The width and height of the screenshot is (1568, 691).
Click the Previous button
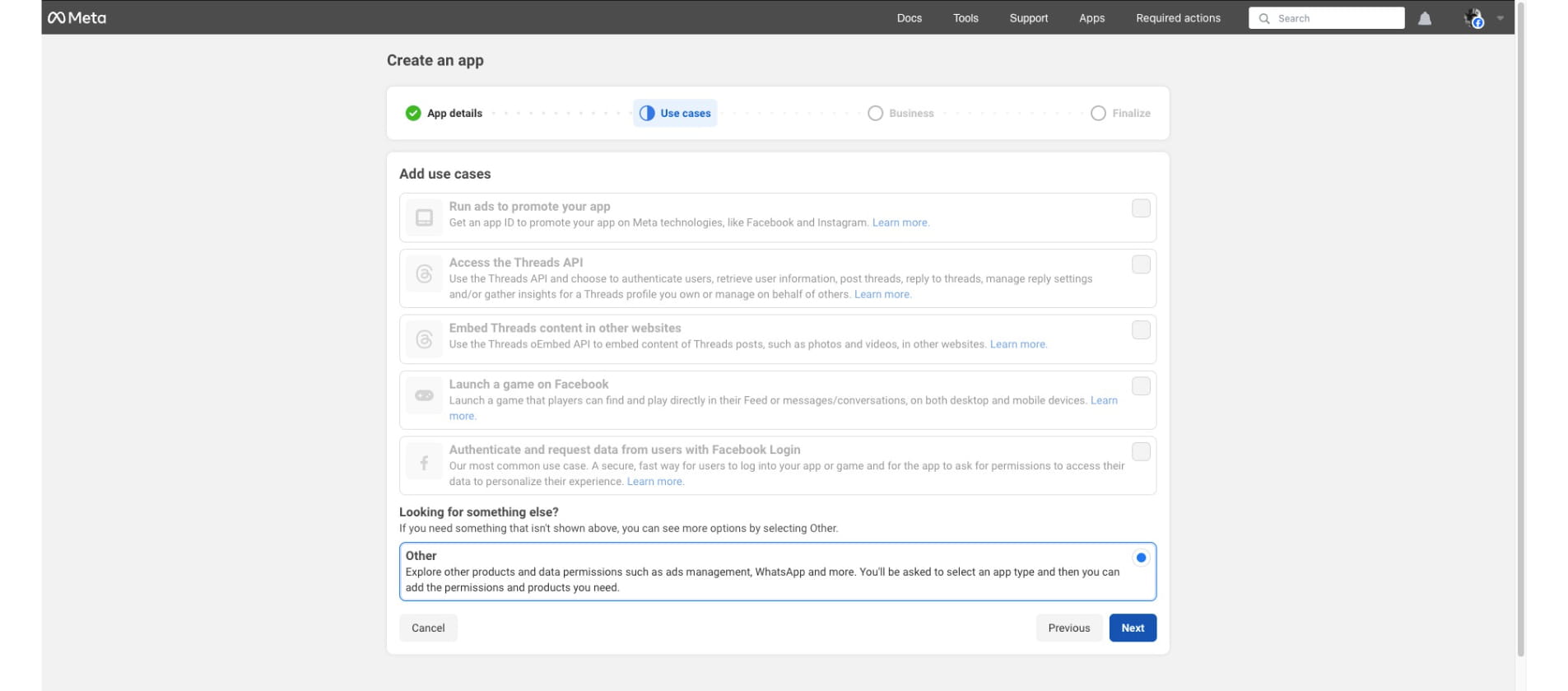pyautogui.click(x=1069, y=628)
